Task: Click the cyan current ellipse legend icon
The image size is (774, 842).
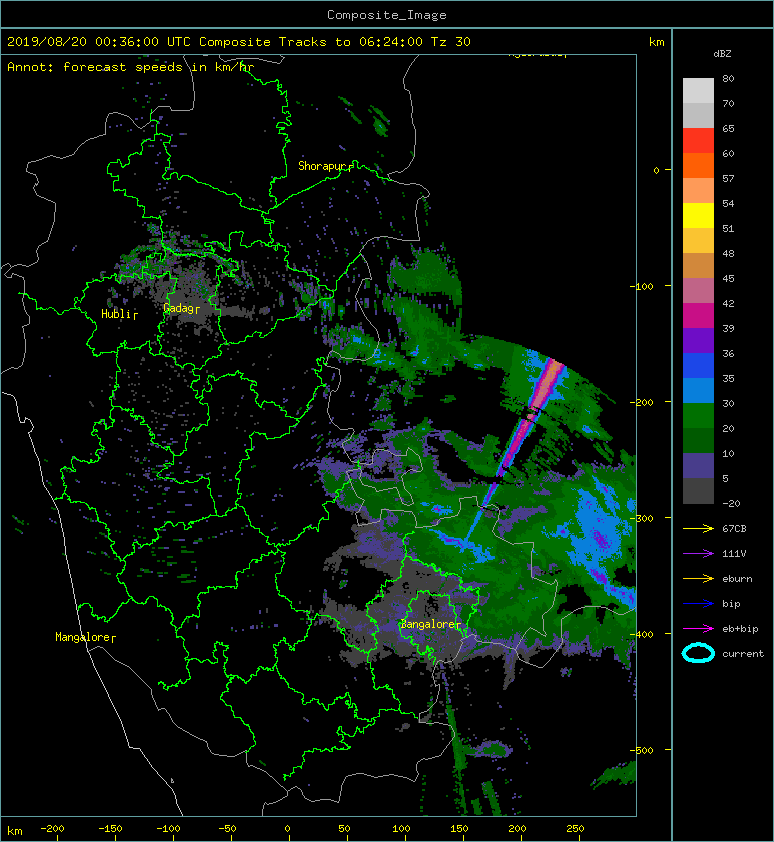Action: [698, 653]
